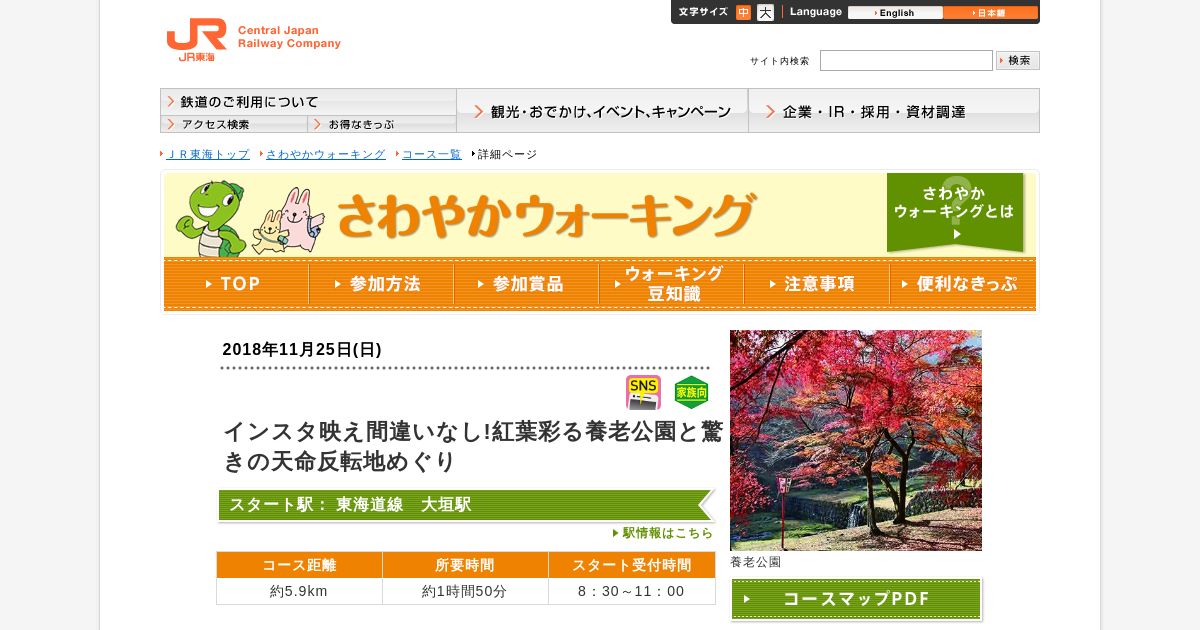This screenshot has height=630, width=1200.
Task: Open the コースマップPDF button
Action: point(856,599)
